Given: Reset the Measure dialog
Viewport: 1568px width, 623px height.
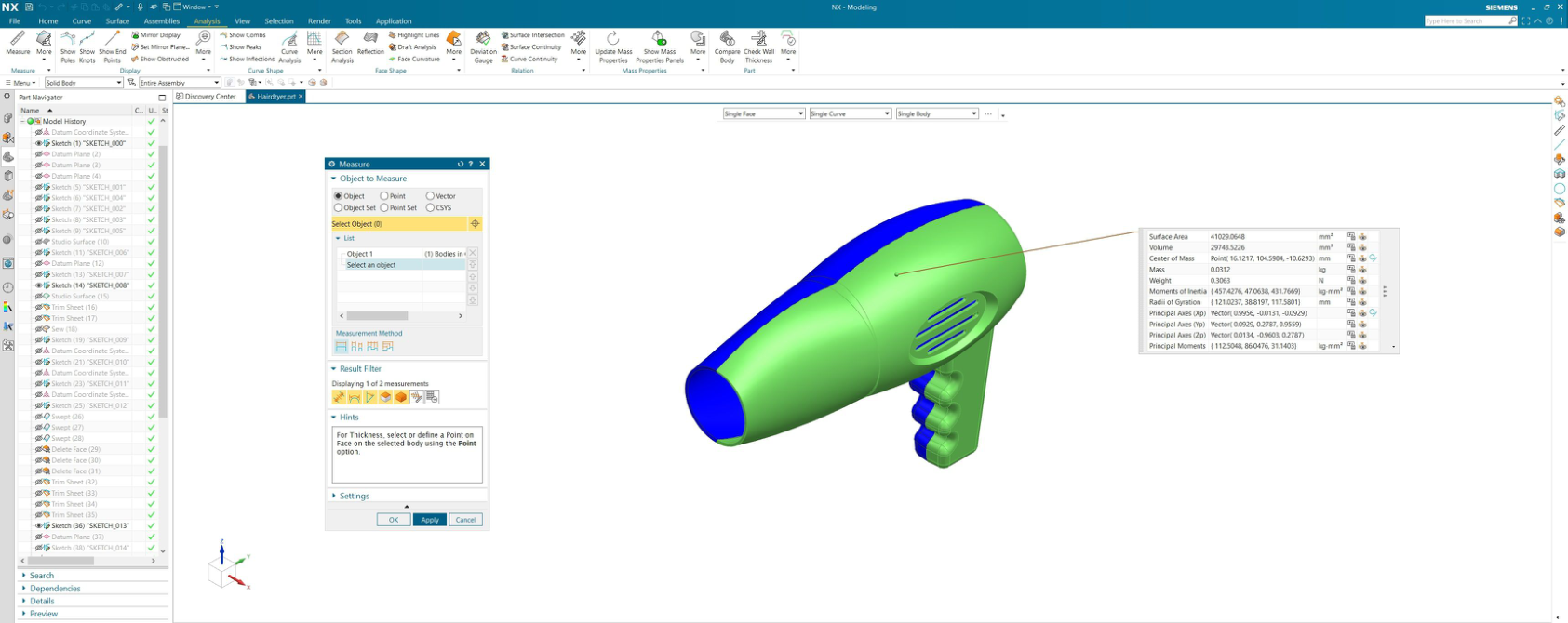Looking at the screenshot, I should pyautogui.click(x=460, y=164).
